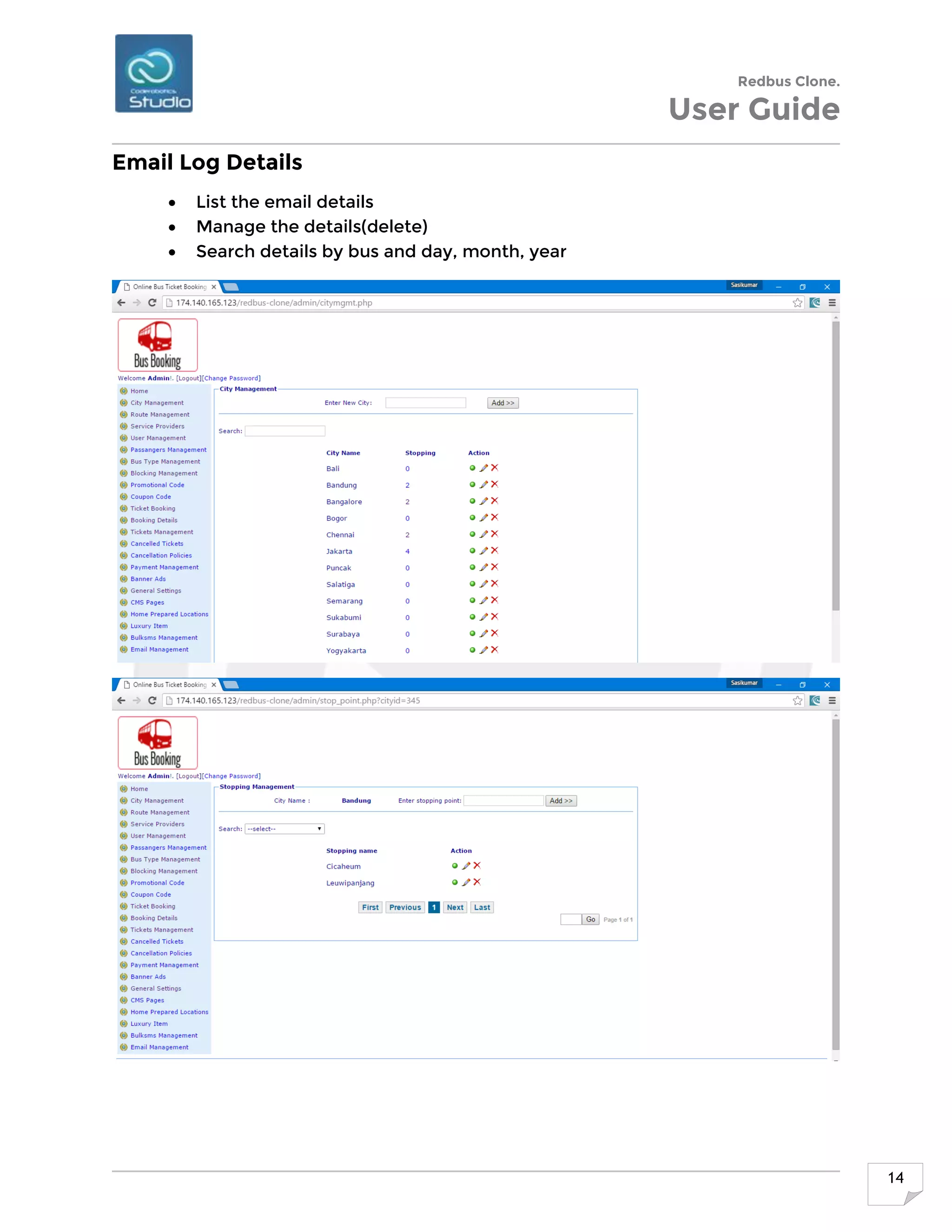This screenshot has width=952, height=1232.
Task: Open hamburger menu in bottom browser
Action: 832,701
